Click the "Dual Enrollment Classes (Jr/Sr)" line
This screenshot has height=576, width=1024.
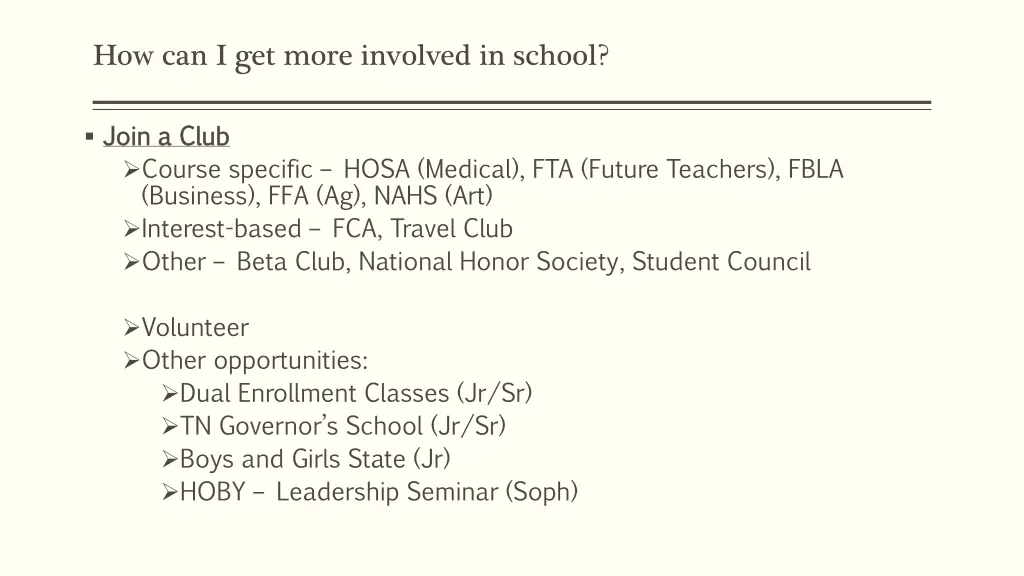[356, 394]
